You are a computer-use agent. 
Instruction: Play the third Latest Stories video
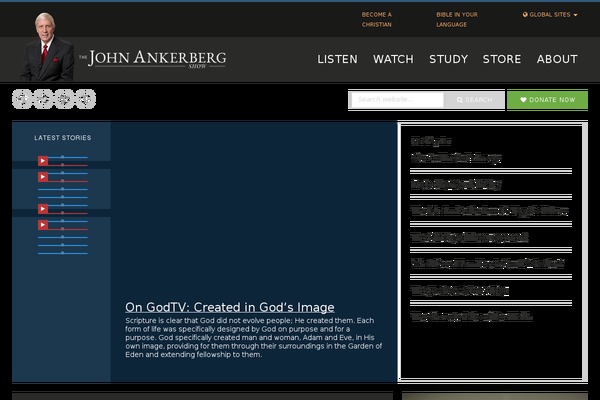point(43,209)
